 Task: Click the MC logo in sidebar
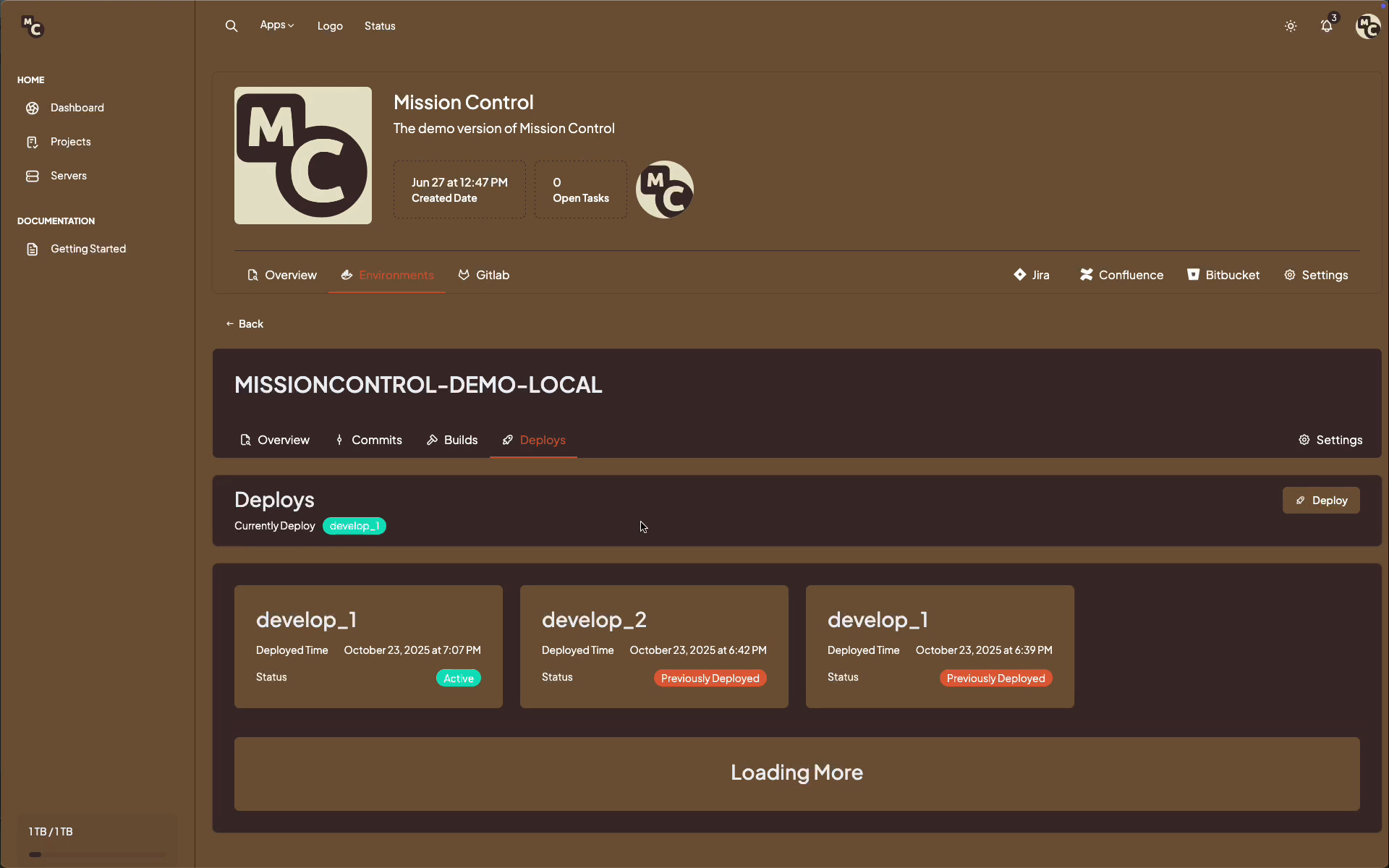pyautogui.click(x=33, y=27)
